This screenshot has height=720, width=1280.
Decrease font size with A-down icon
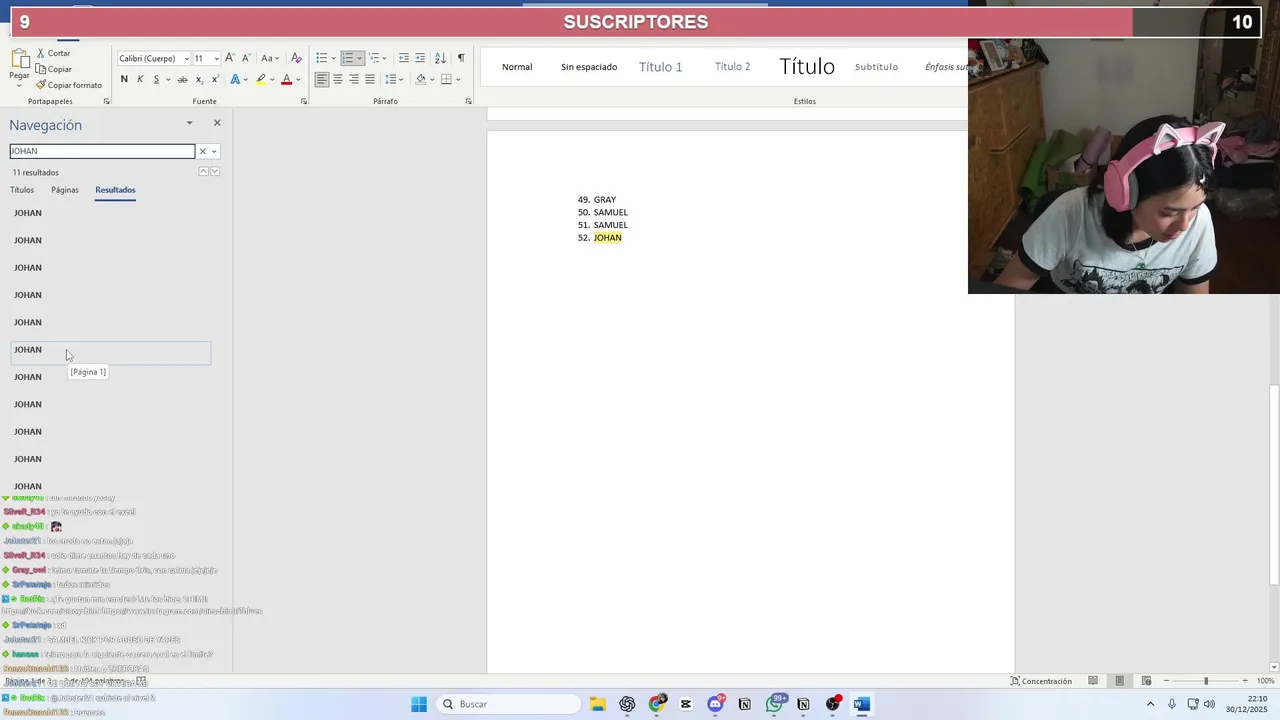pyautogui.click(x=246, y=58)
